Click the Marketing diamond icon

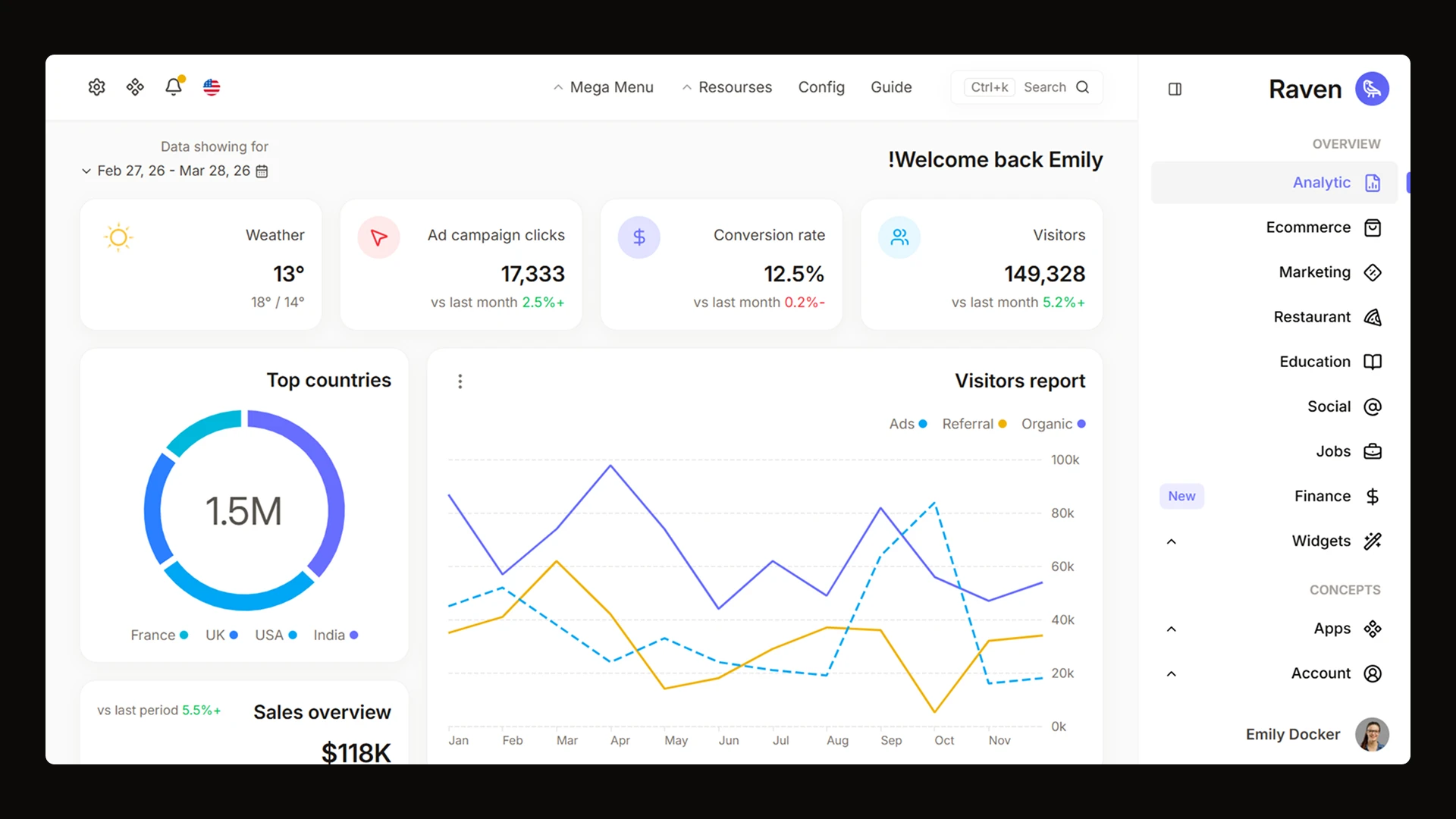[x=1373, y=272]
